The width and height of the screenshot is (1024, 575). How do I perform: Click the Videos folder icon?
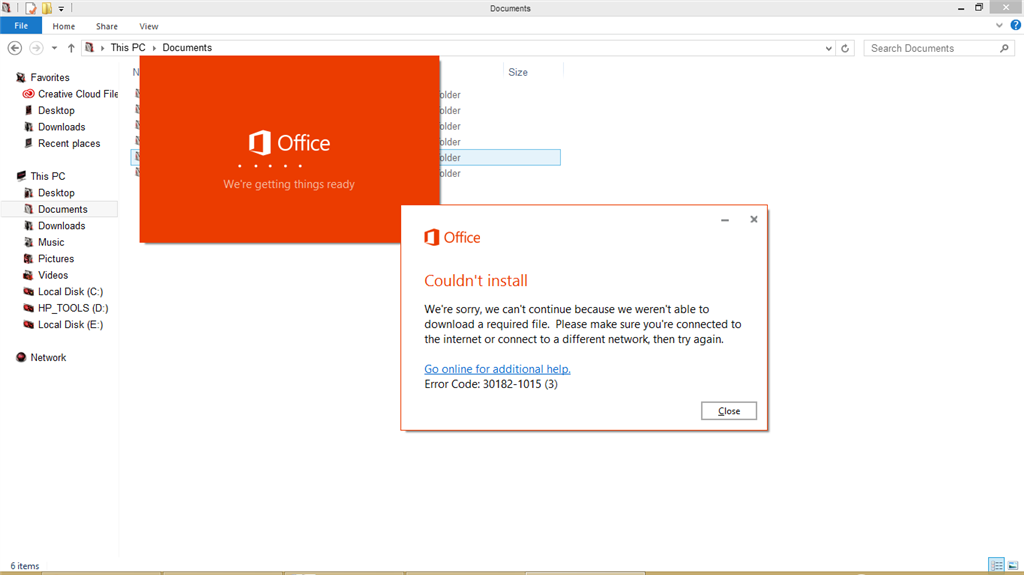tap(28, 275)
